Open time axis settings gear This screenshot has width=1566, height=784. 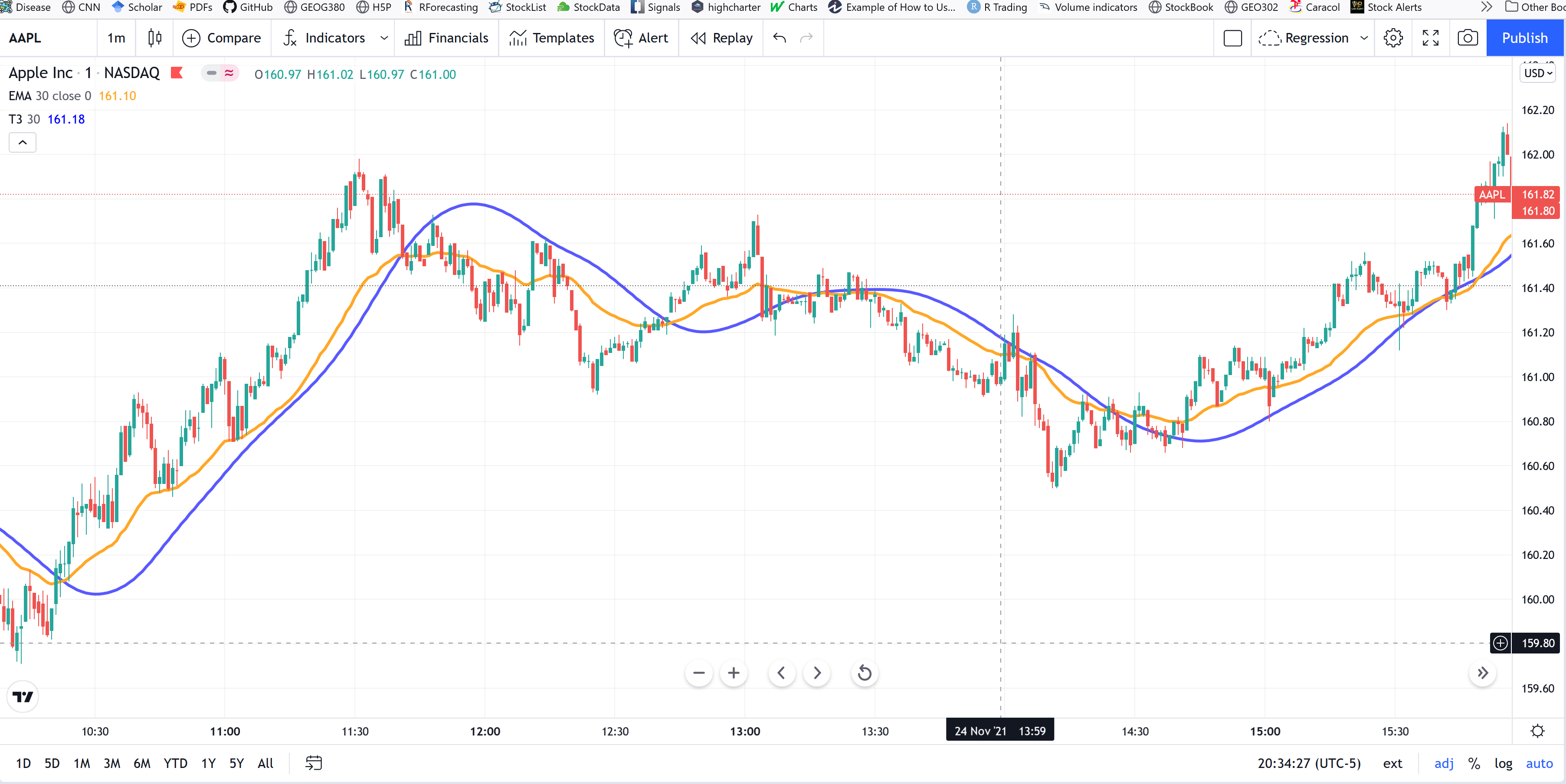click(1537, 731)
